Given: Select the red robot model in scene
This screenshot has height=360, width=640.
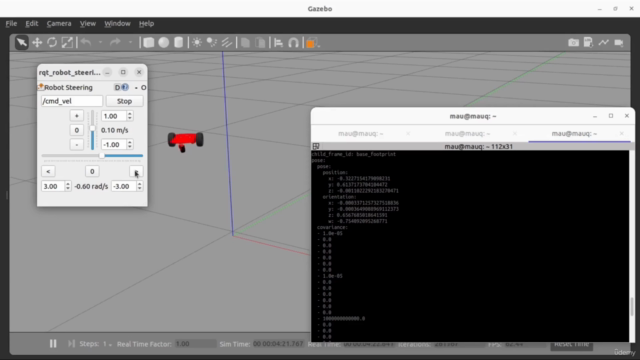Looking at the screenshot, I should click(x=185, y=141).
